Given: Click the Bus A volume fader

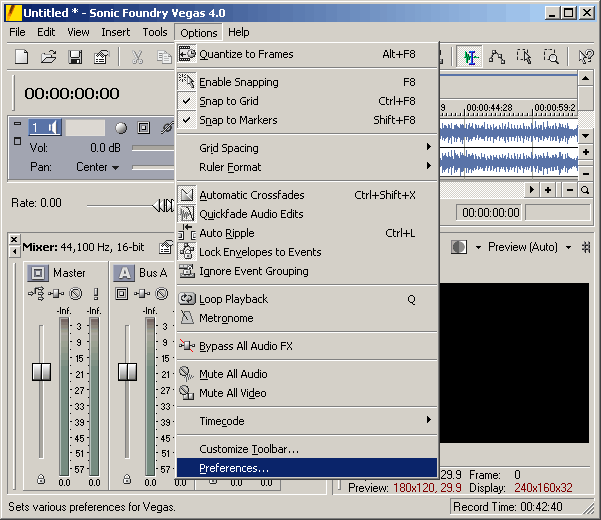Looking at the screenshot, I should point(127,372).
